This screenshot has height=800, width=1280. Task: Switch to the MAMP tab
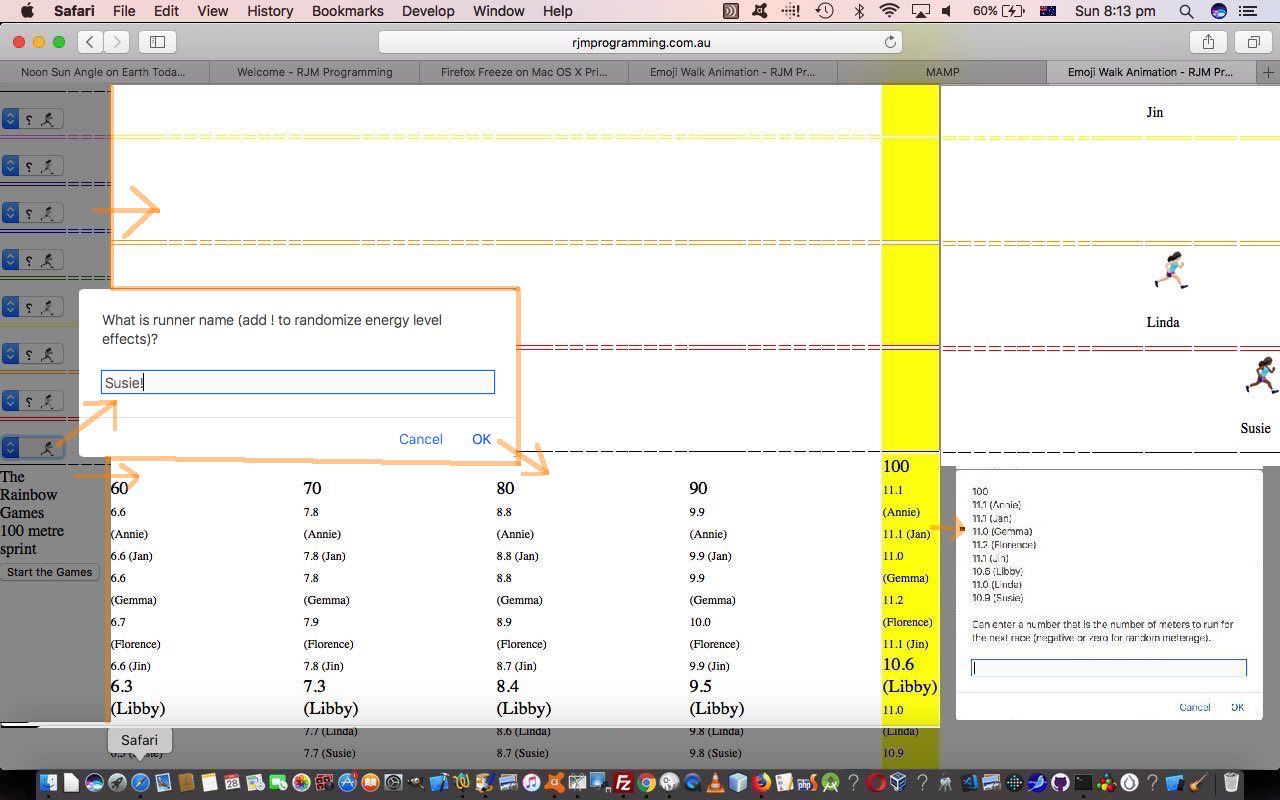942,72
